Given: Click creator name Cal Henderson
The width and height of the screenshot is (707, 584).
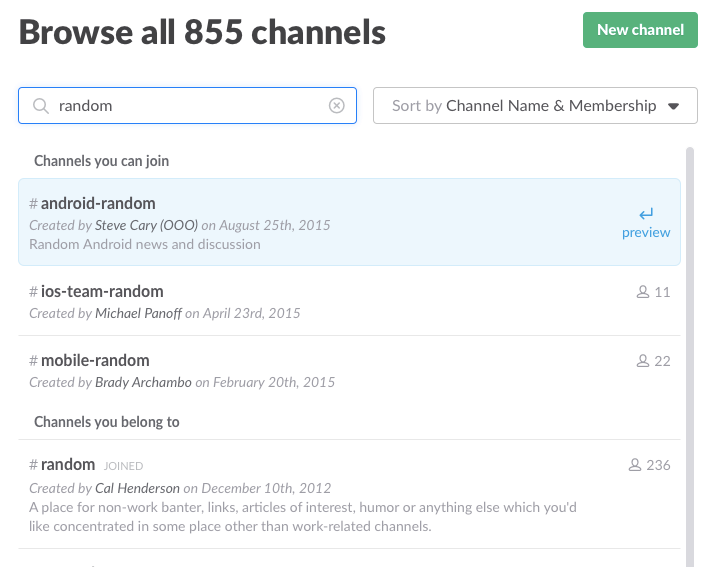Looking at the screenshot, I should point(138,488).
